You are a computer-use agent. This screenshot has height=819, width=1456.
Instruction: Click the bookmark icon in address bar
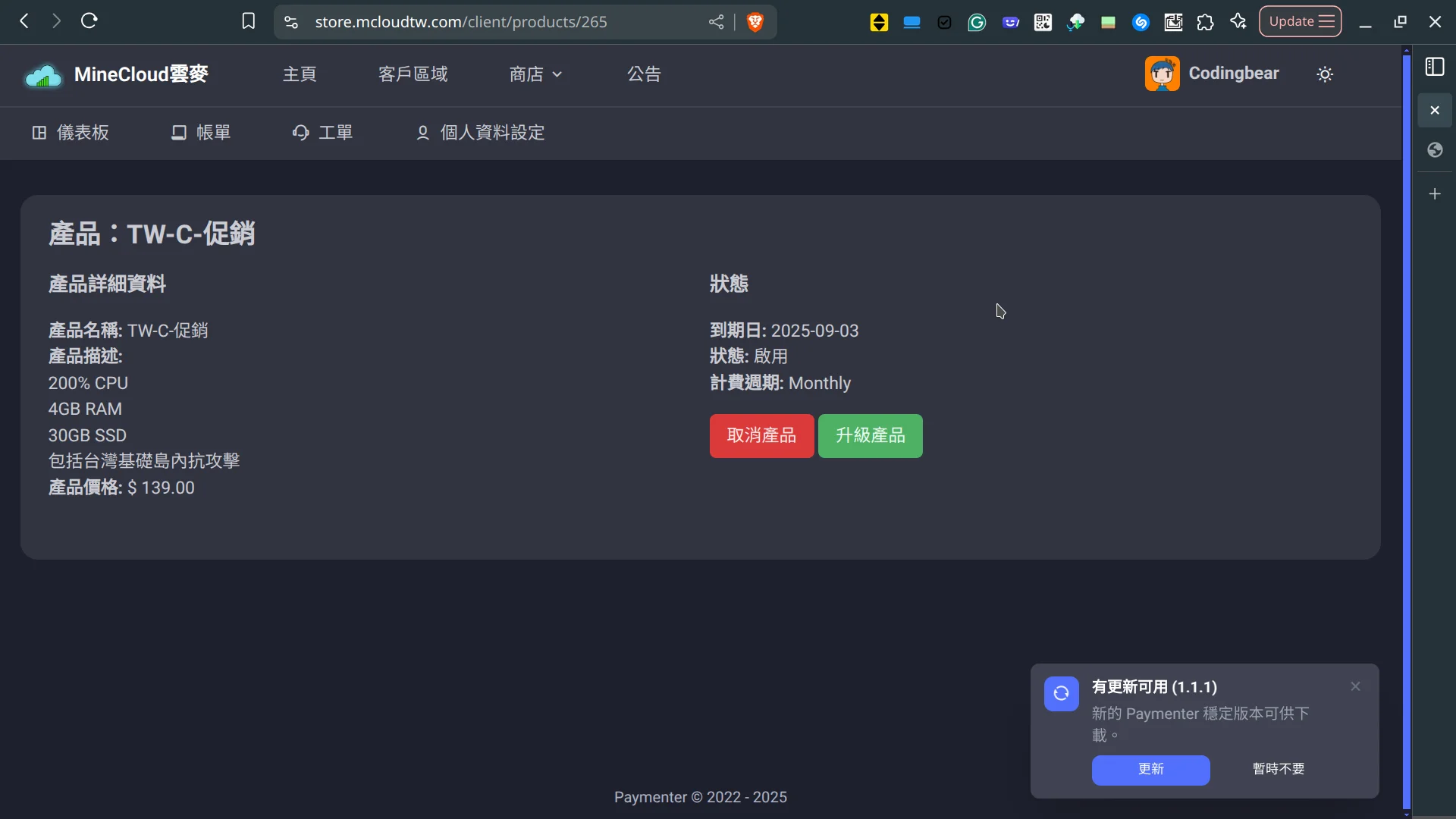[248, 21]
